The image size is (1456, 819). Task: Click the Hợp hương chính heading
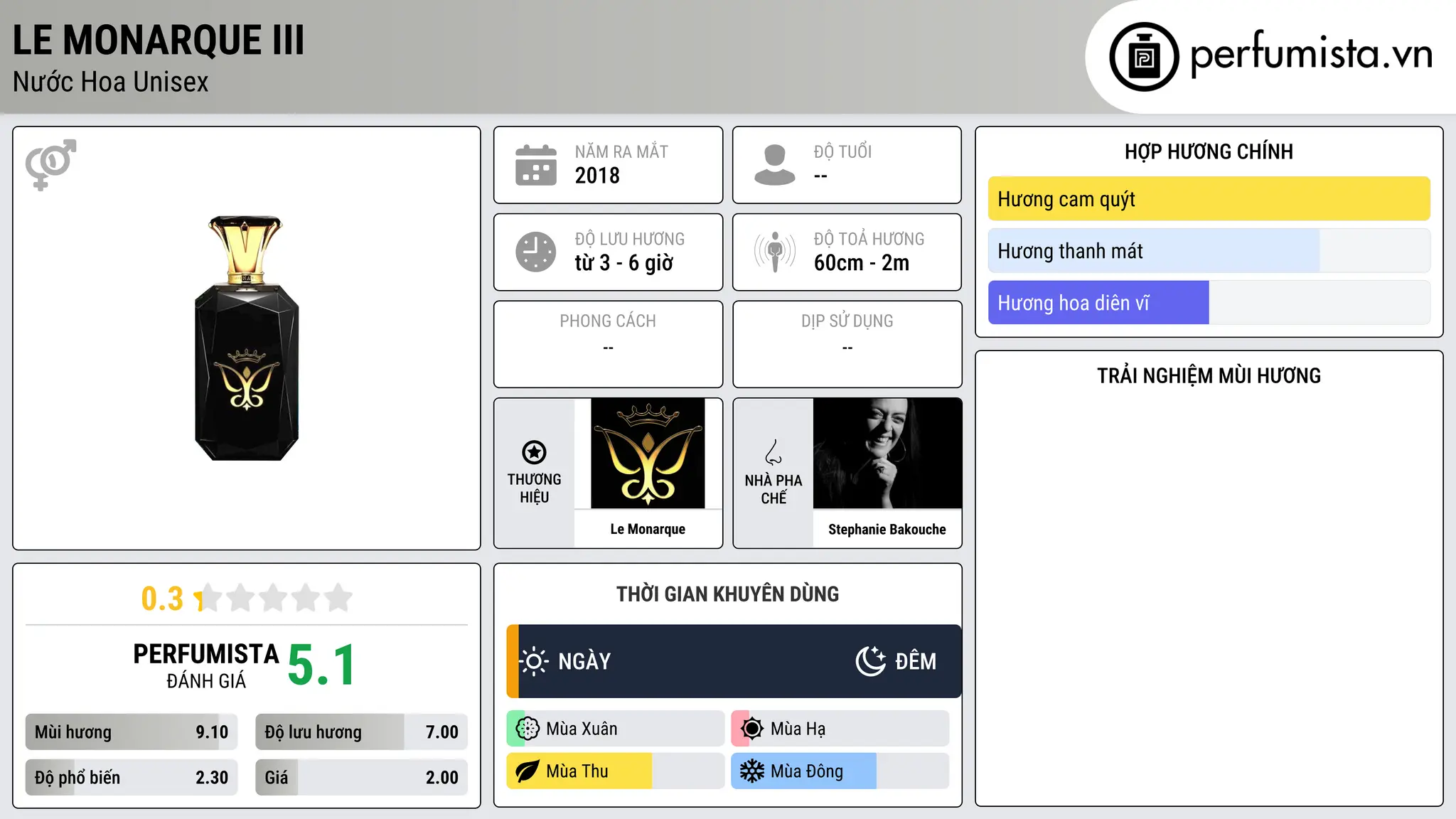coord(1209,151)
